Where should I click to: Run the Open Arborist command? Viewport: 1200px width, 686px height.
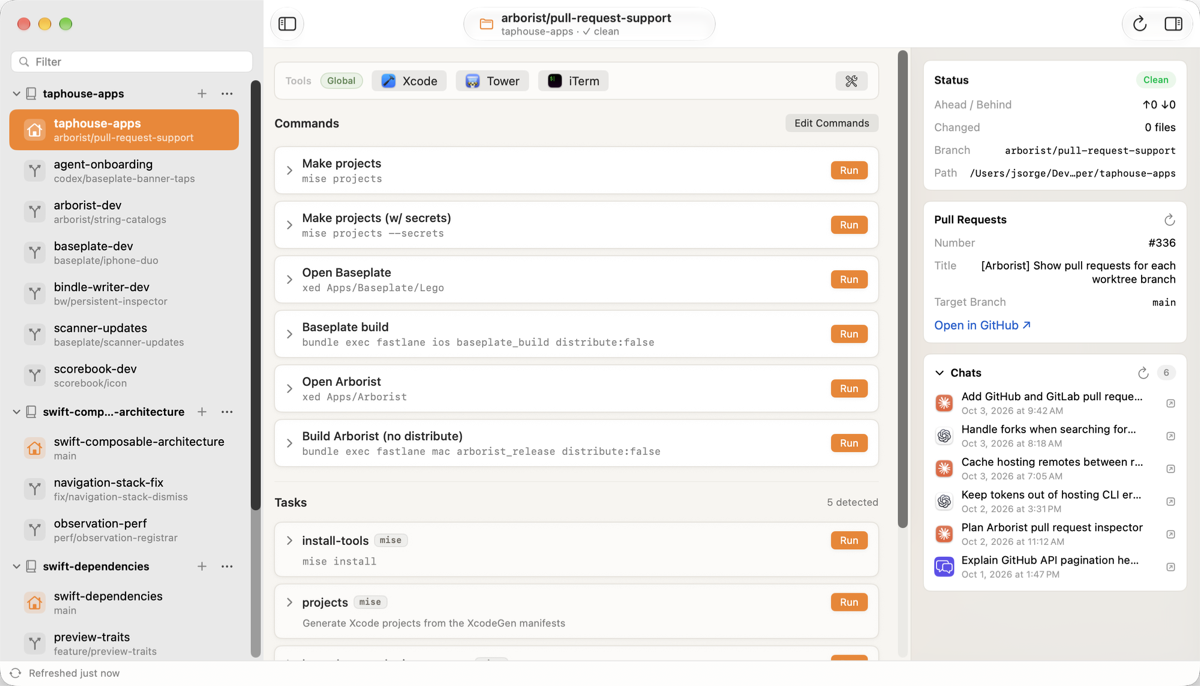click(x=849, y=388)
